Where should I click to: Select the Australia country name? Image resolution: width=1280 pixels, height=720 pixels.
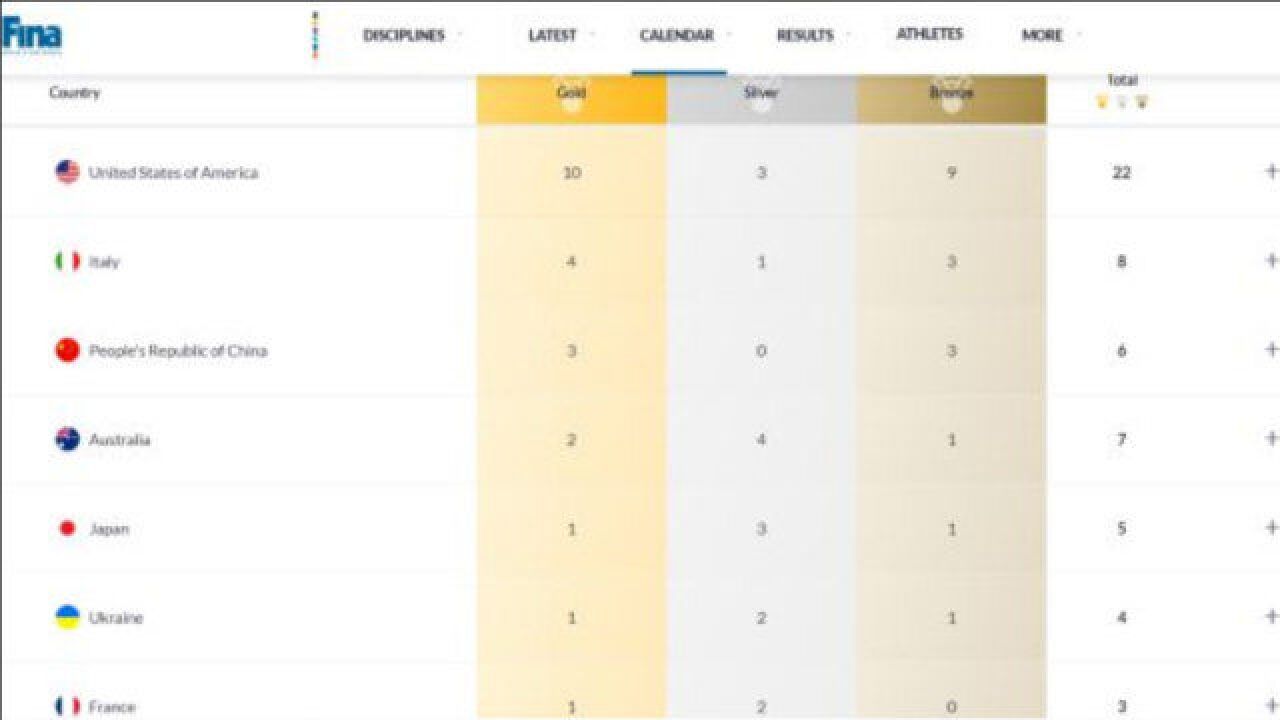(x=120, y=440)
